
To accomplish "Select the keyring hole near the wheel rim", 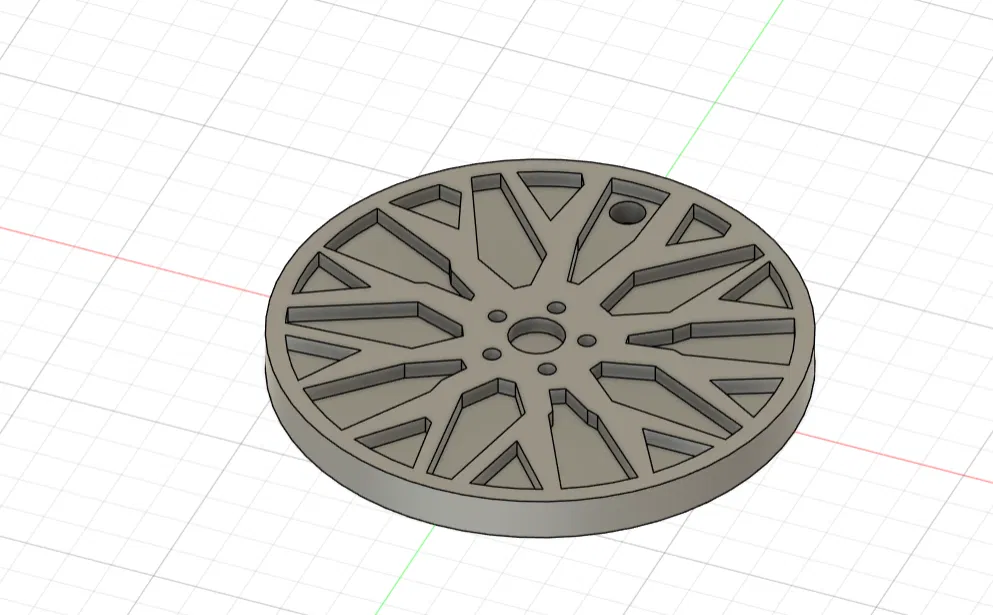I will click(x=628, y=213).
